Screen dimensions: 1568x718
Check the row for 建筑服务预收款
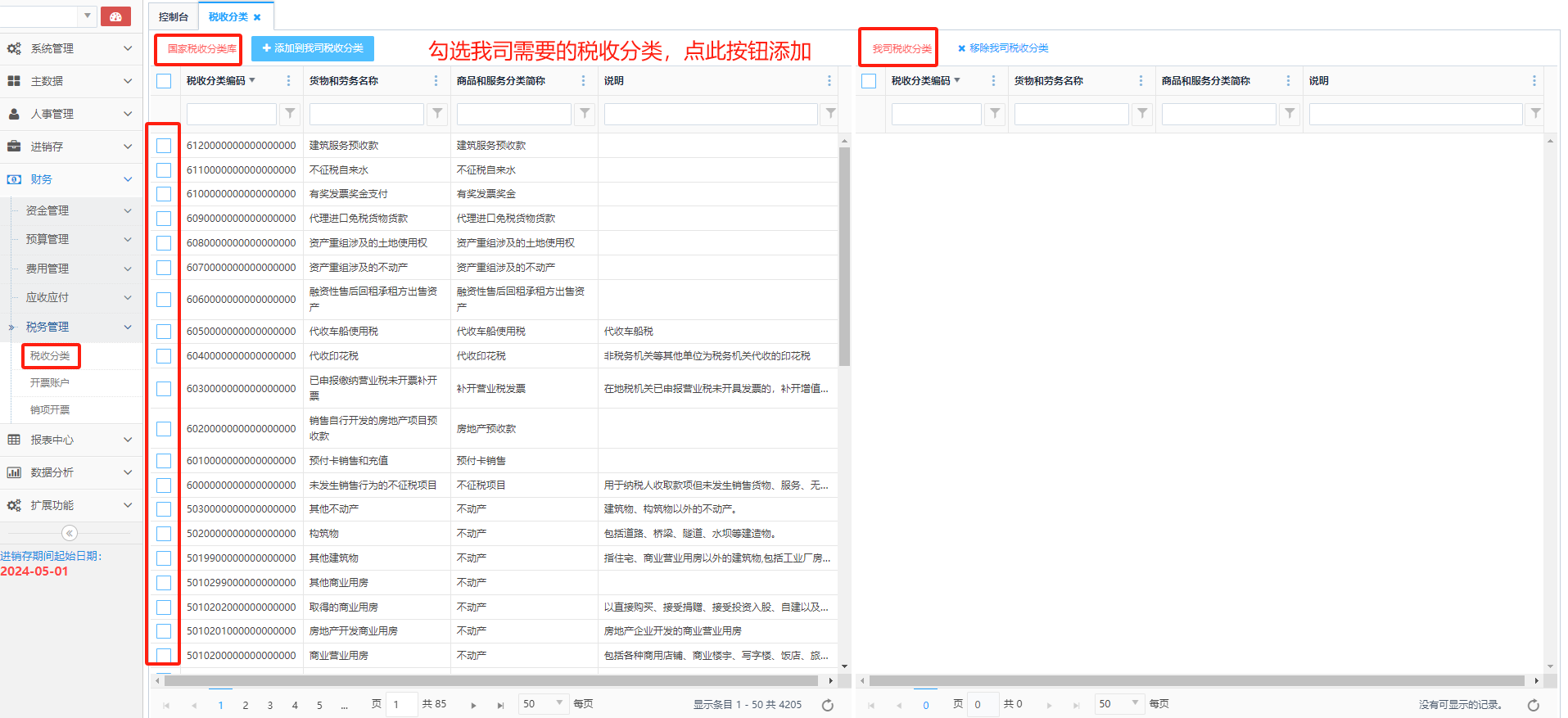pos(164,146)
